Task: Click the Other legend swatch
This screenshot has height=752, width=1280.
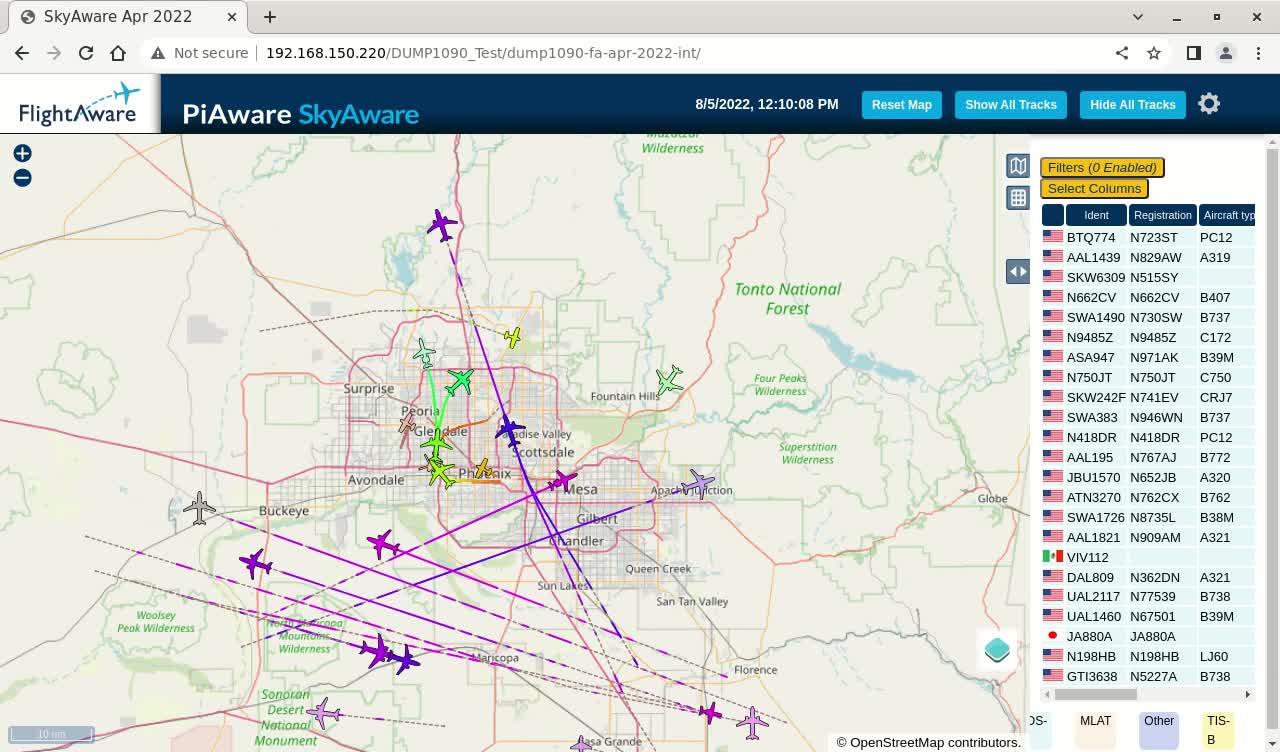Action: [1159, 730]
